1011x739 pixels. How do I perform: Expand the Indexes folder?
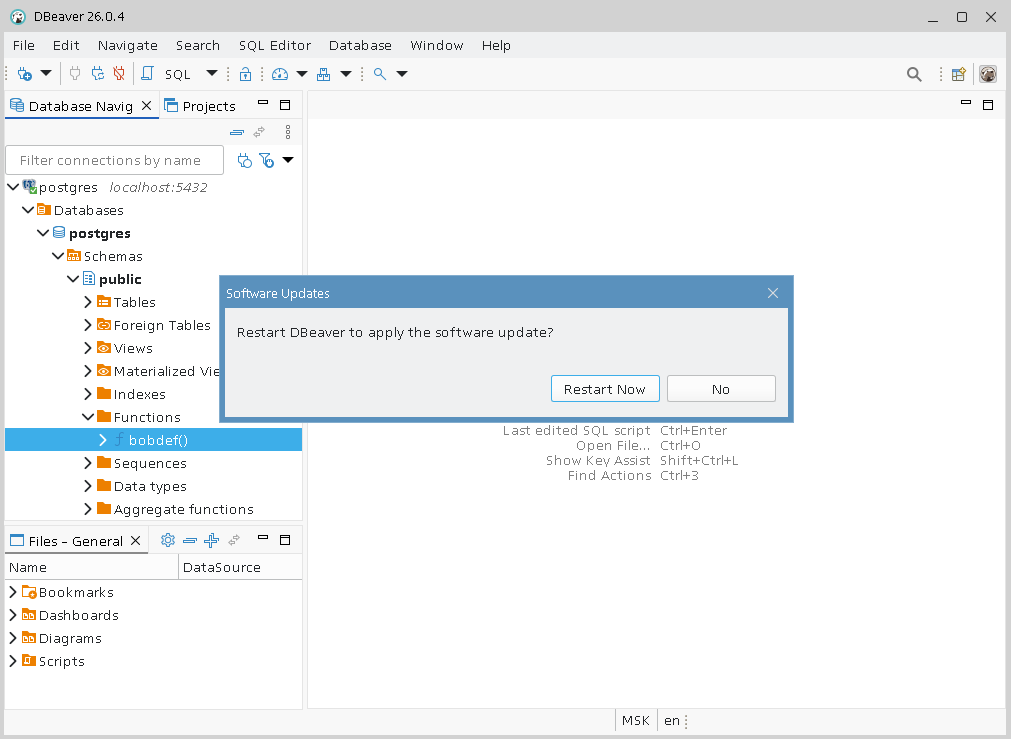point(88,394)
